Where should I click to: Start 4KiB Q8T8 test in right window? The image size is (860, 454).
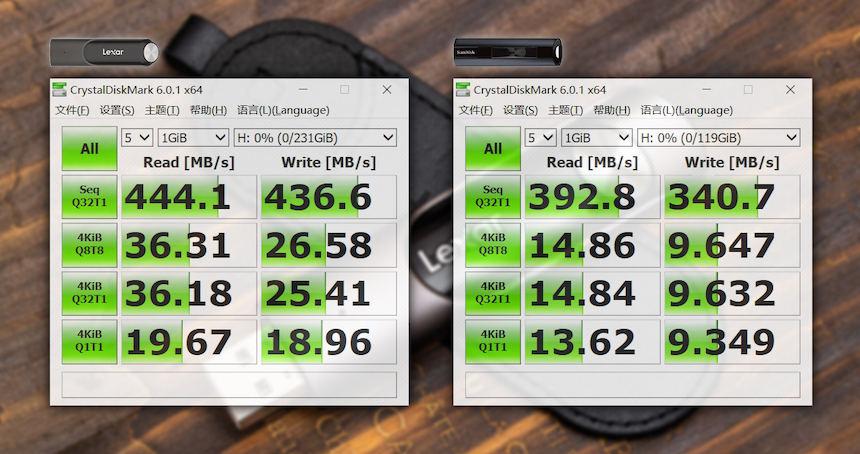pos(493,245)
